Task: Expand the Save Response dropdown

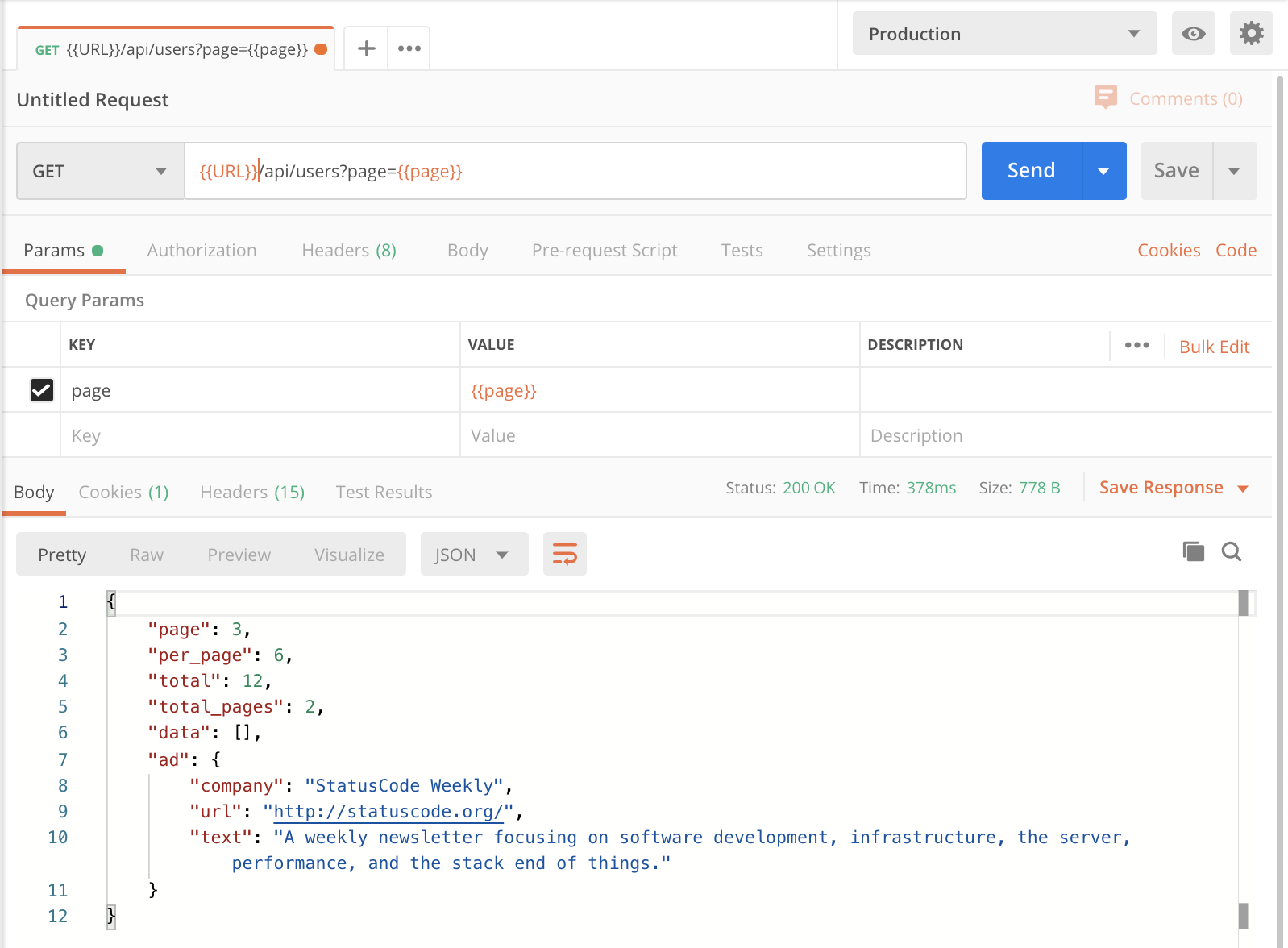Action: [1243, 489]
